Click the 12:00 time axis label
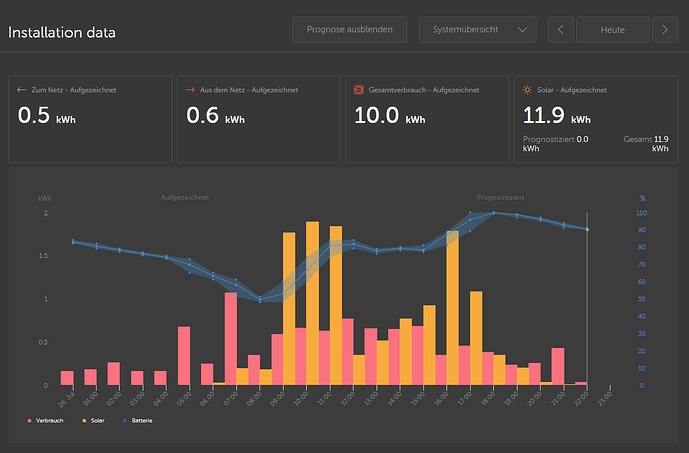The height and width of the screenshot is (453, 689). point(348,399)
